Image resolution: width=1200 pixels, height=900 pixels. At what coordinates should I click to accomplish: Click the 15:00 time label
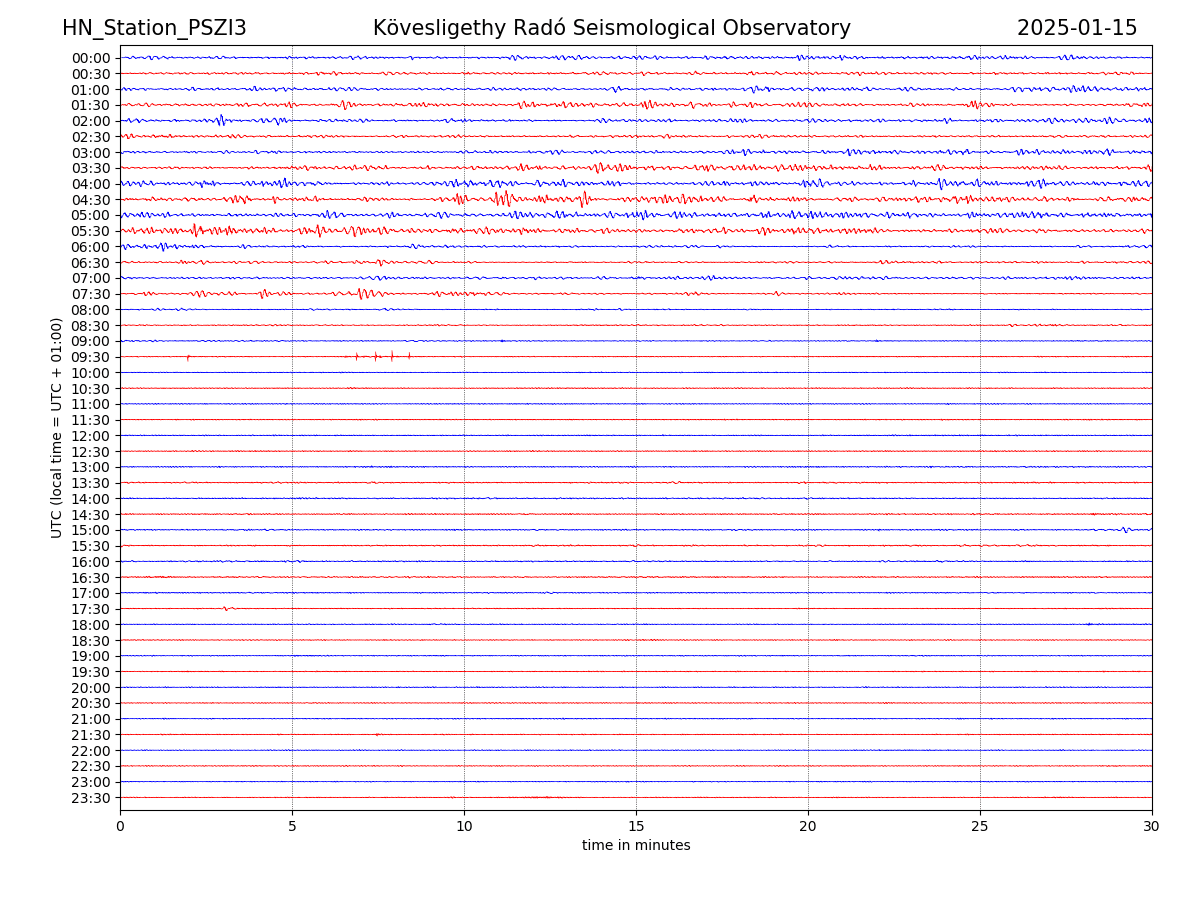(x=91, y=530)
